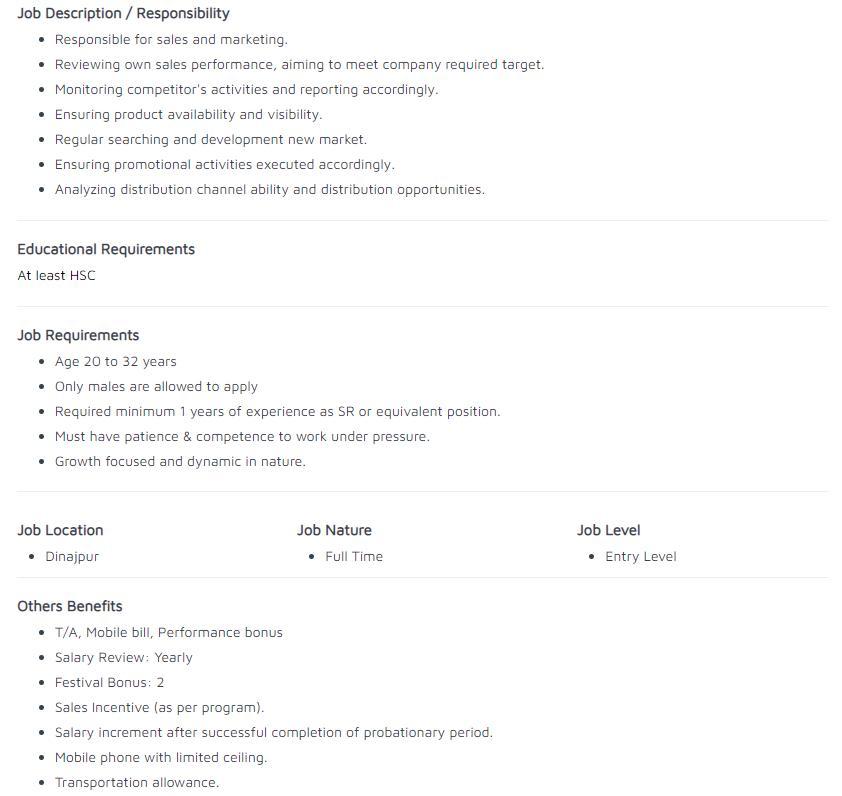
Task: Select the Full Time job nature entry
Action: pyautogui.click(x=354, y=557)
